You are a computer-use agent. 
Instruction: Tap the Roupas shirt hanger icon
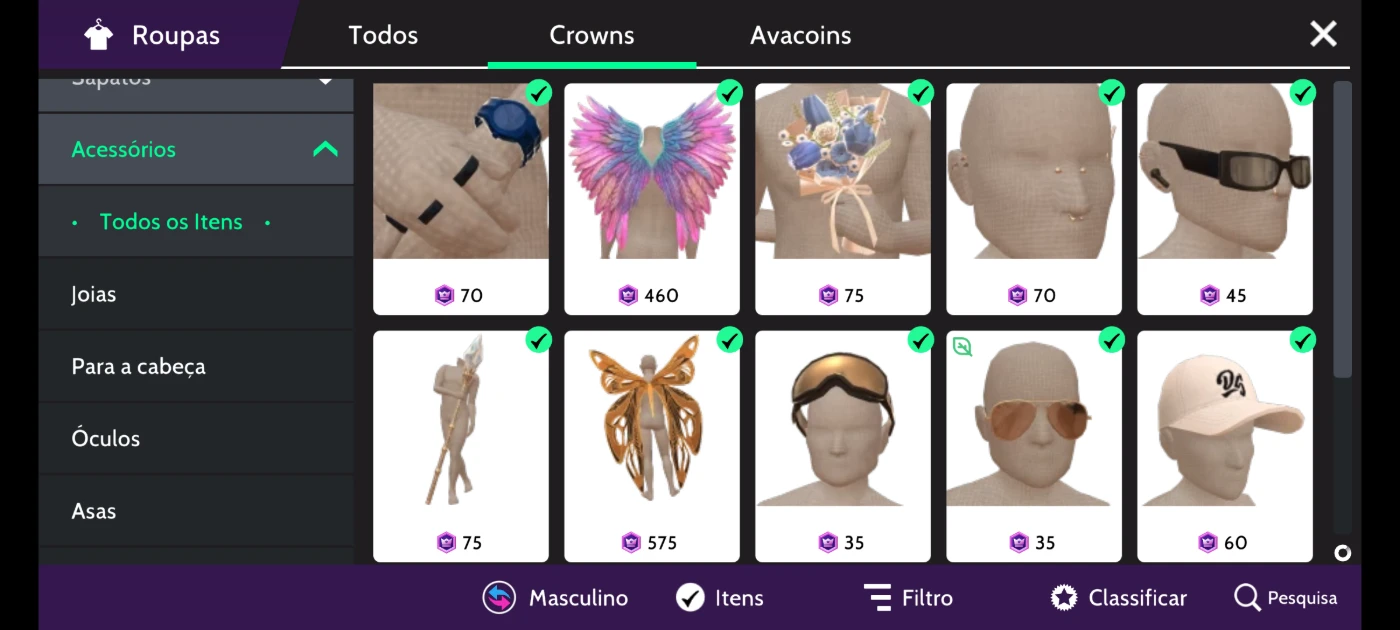click(98, 35)
